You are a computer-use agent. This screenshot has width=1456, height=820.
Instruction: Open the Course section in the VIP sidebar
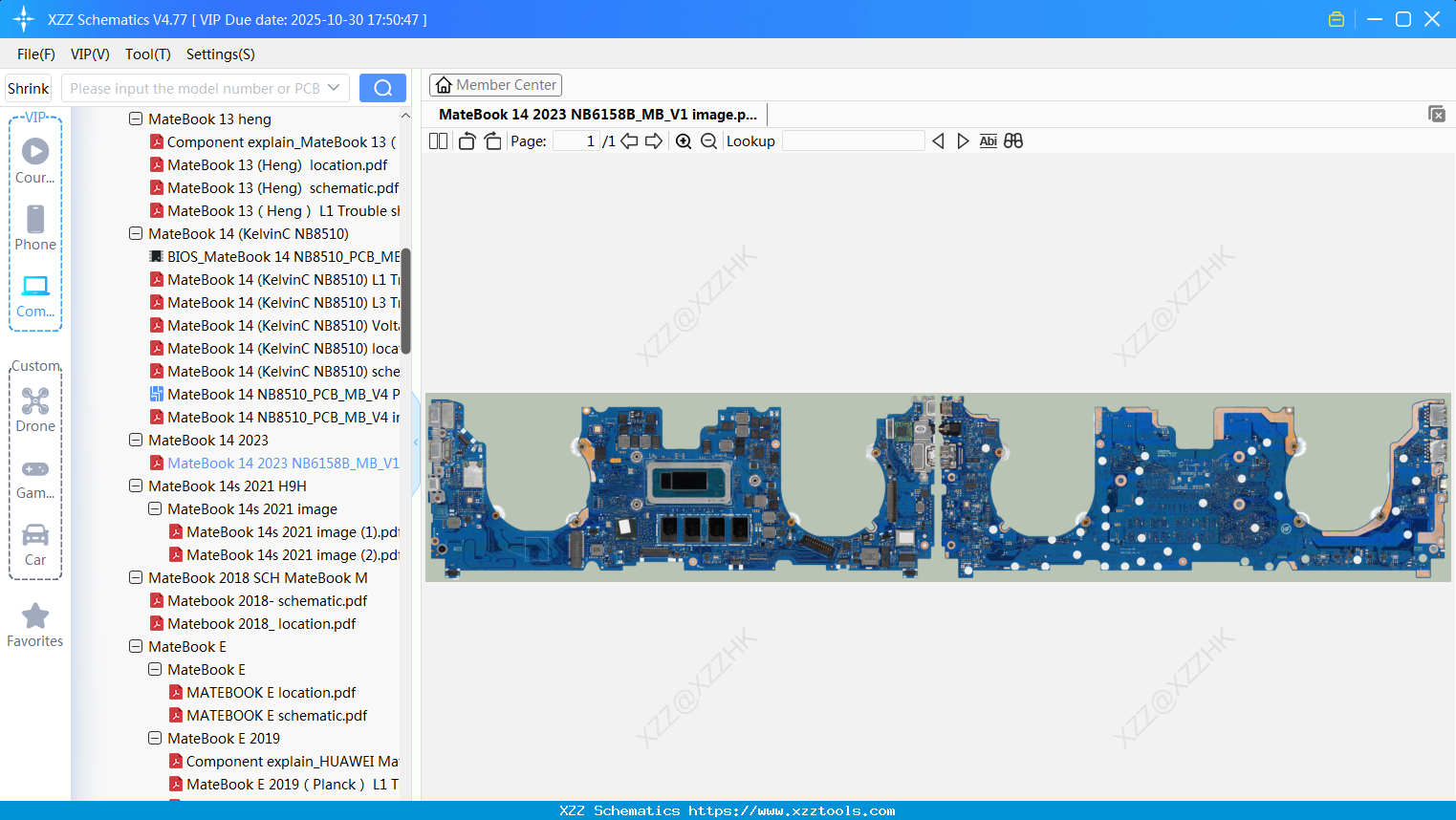(35, 161)
